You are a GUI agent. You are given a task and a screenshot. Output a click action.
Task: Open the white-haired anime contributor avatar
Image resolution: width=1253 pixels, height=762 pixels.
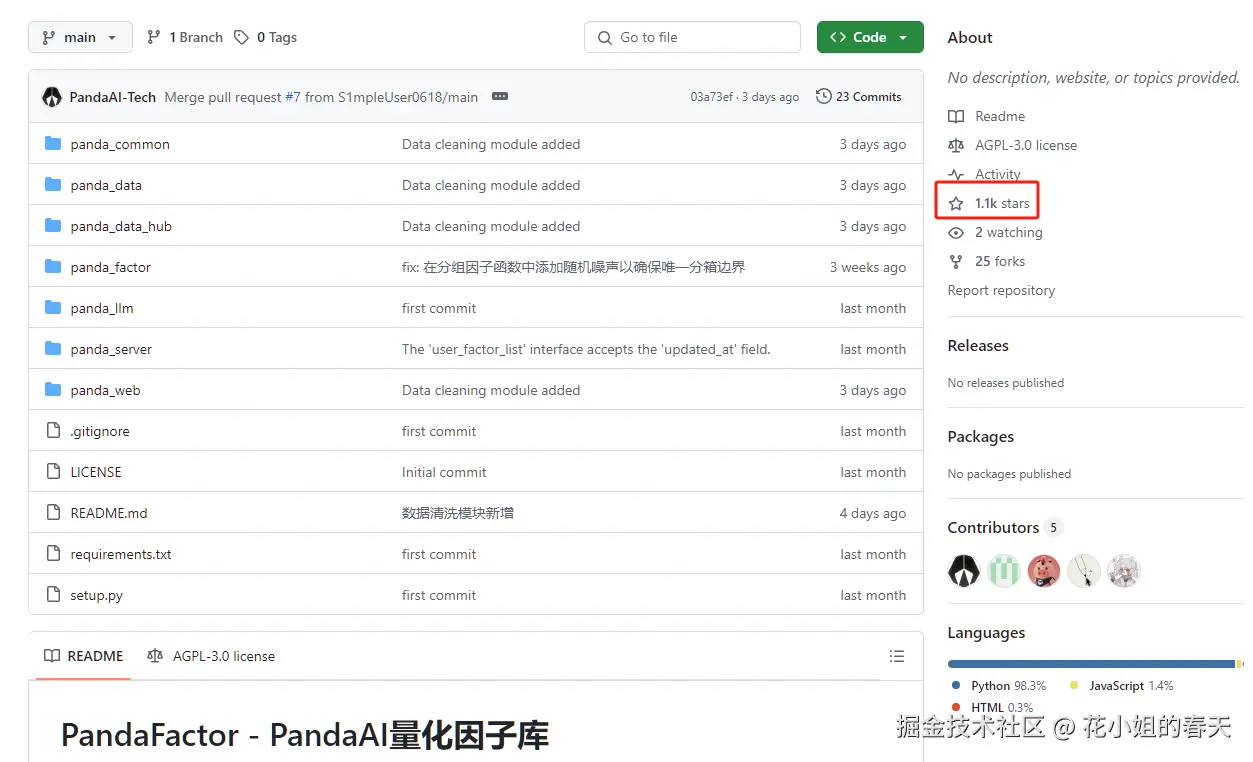1124,571
